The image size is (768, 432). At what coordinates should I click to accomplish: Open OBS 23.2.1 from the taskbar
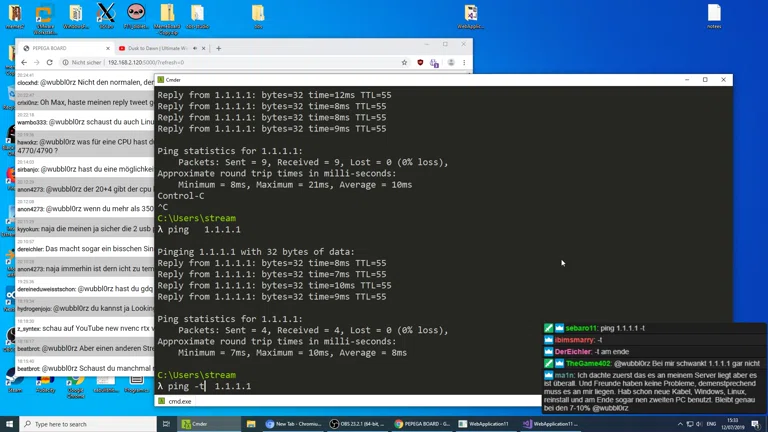(x=357, y=424)
